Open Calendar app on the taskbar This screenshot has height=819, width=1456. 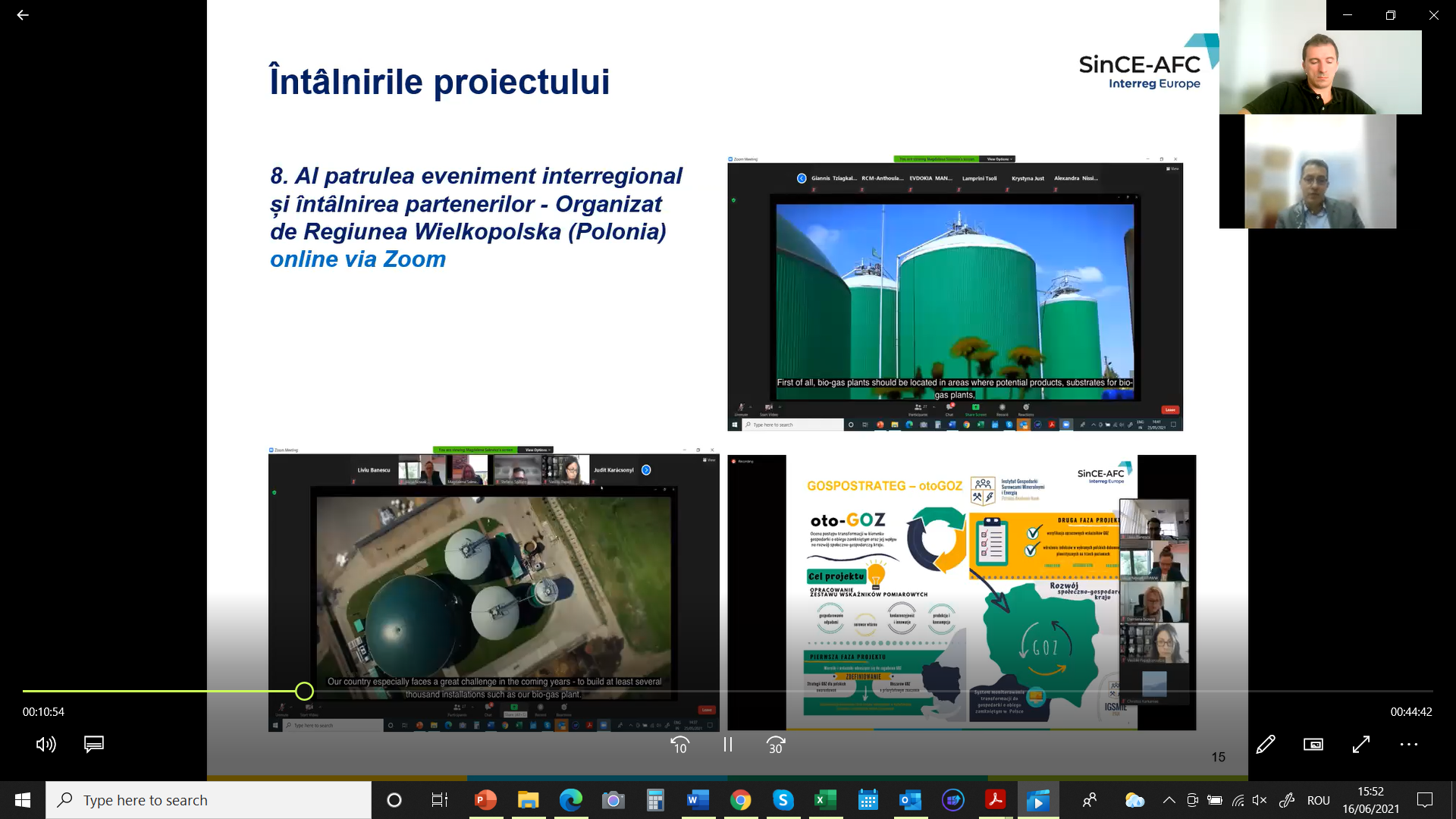coord(868,800)
